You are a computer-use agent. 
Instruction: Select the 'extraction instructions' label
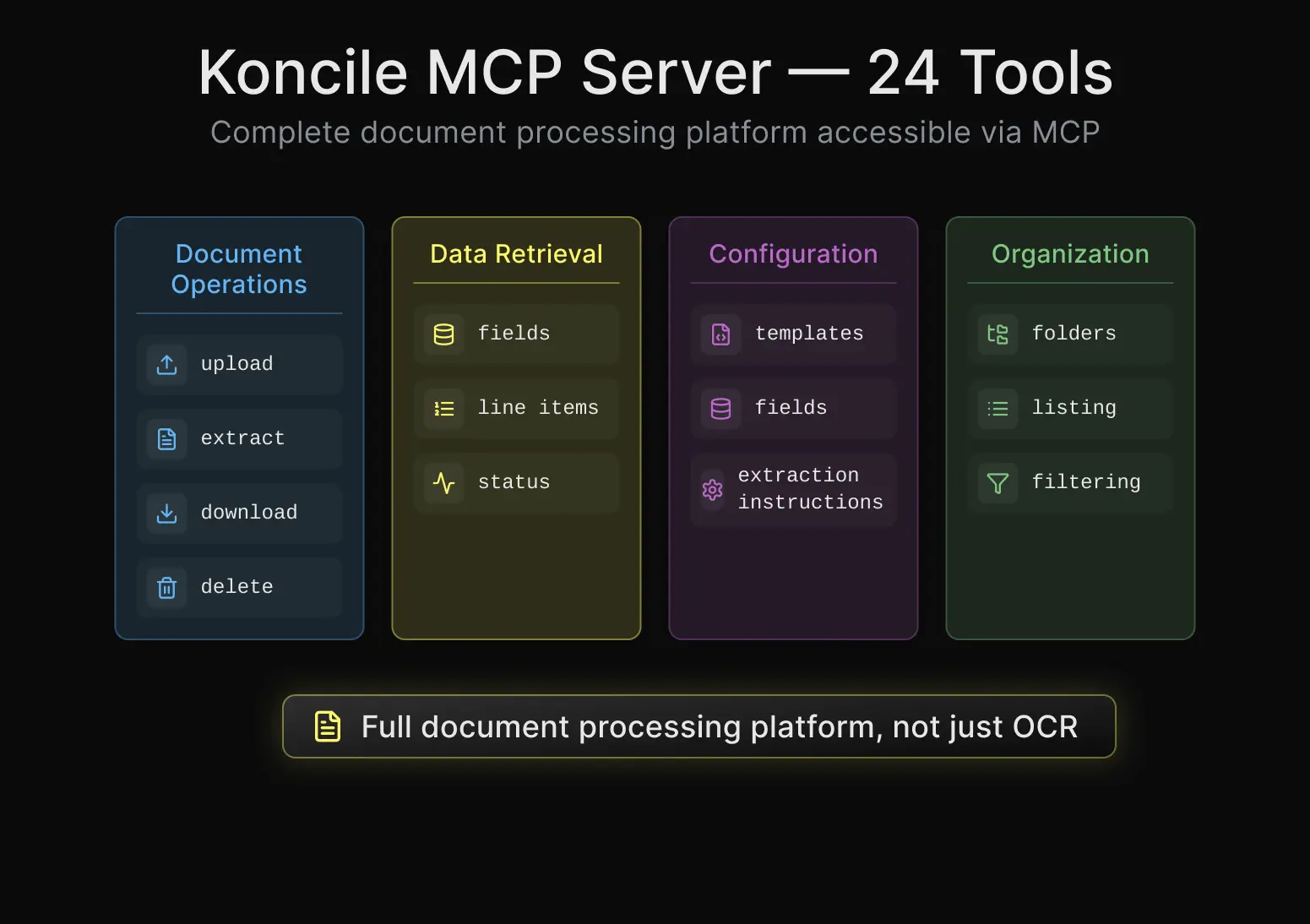point(811,489)
